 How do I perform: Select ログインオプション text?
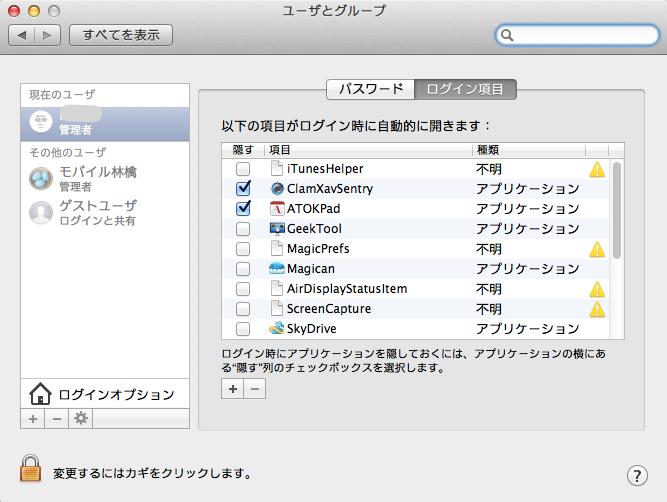pos(117,394)
